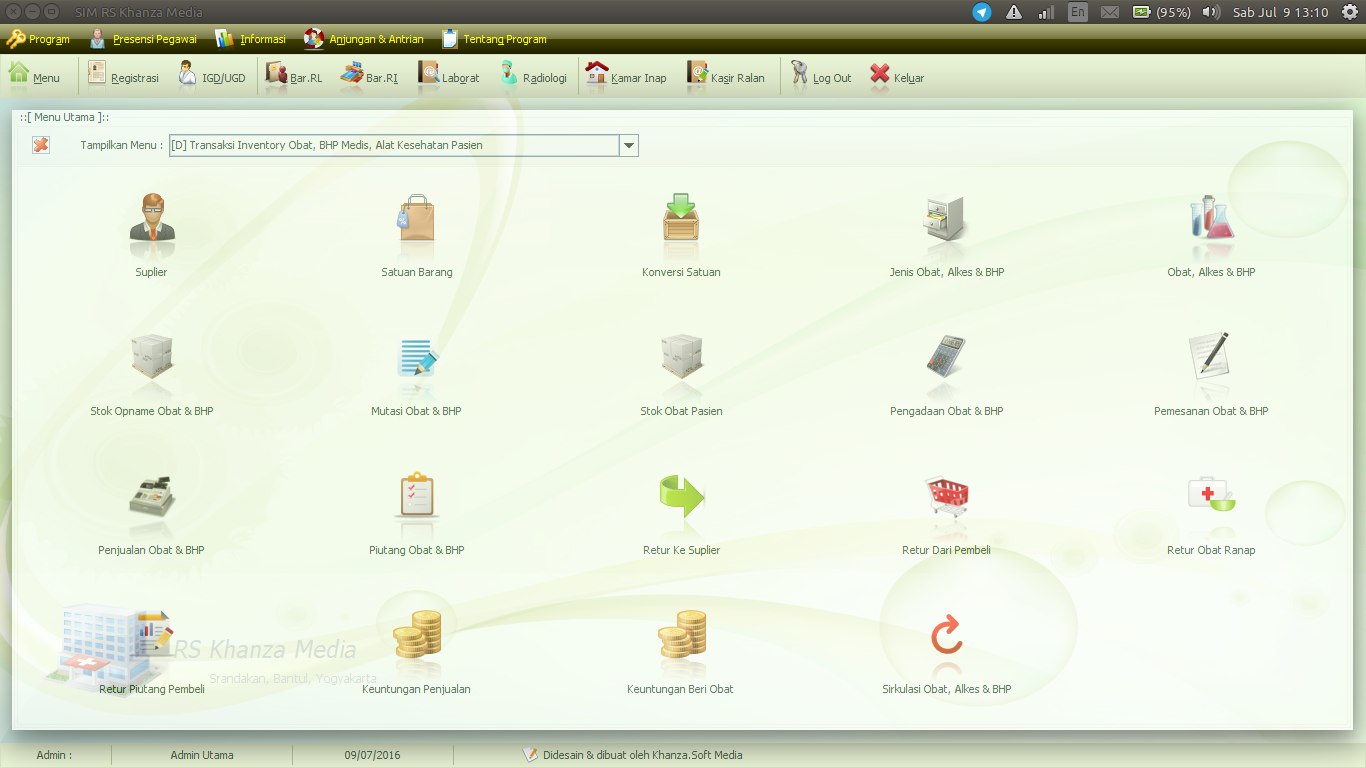Open the system volume control
This screenshot has height=768, width=1366.
tap(1210, 13)
